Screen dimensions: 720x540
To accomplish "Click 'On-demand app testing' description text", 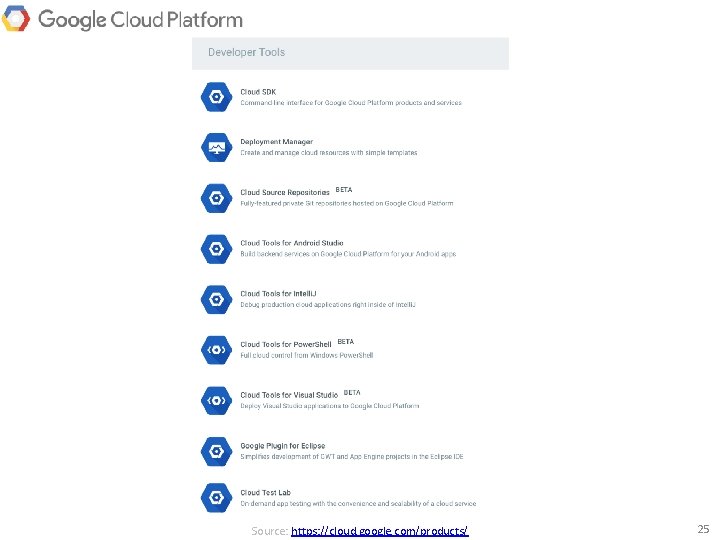I will [x=358, y=504].
